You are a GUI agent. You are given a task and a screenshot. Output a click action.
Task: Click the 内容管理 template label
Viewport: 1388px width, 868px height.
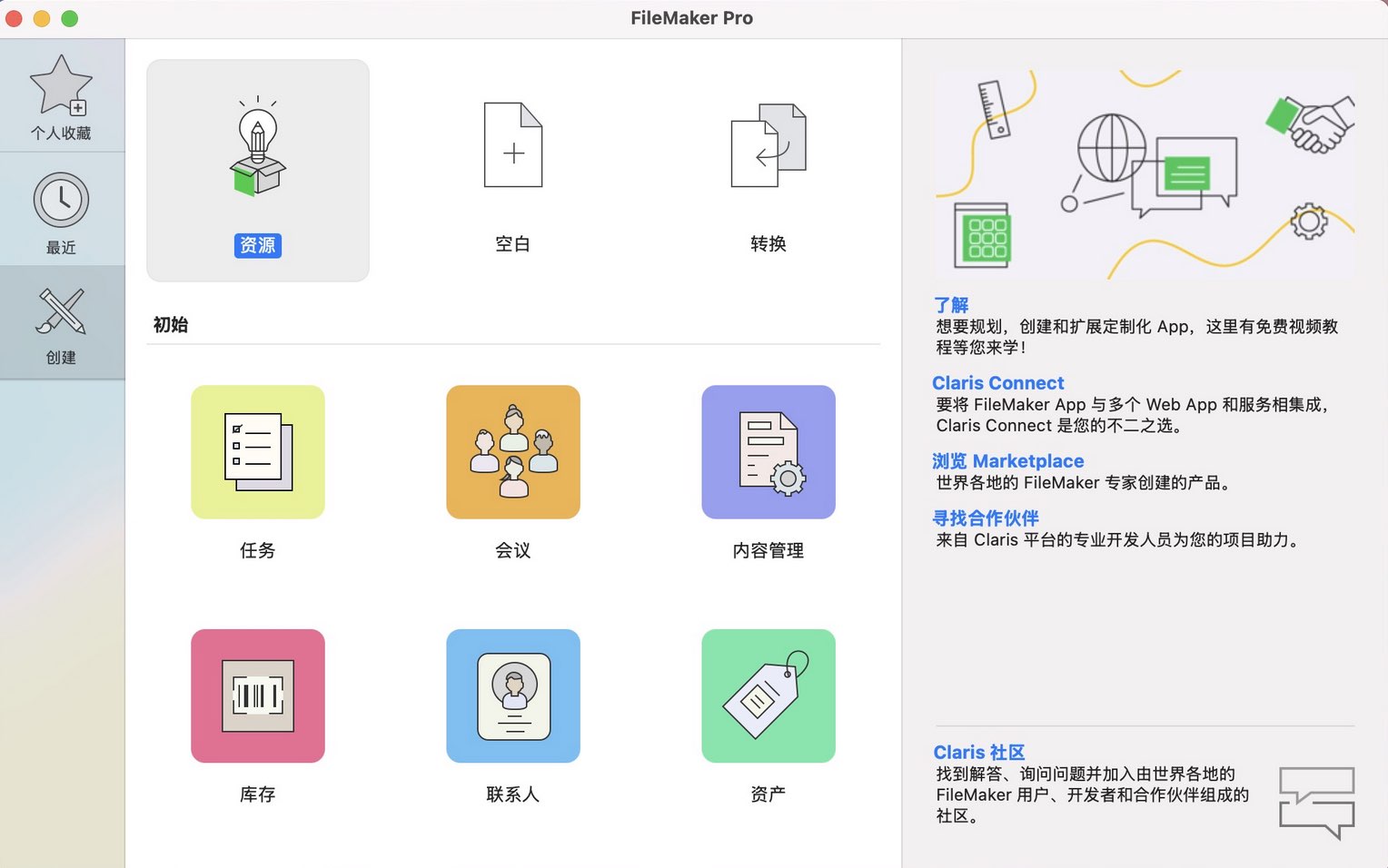(768, 550)
